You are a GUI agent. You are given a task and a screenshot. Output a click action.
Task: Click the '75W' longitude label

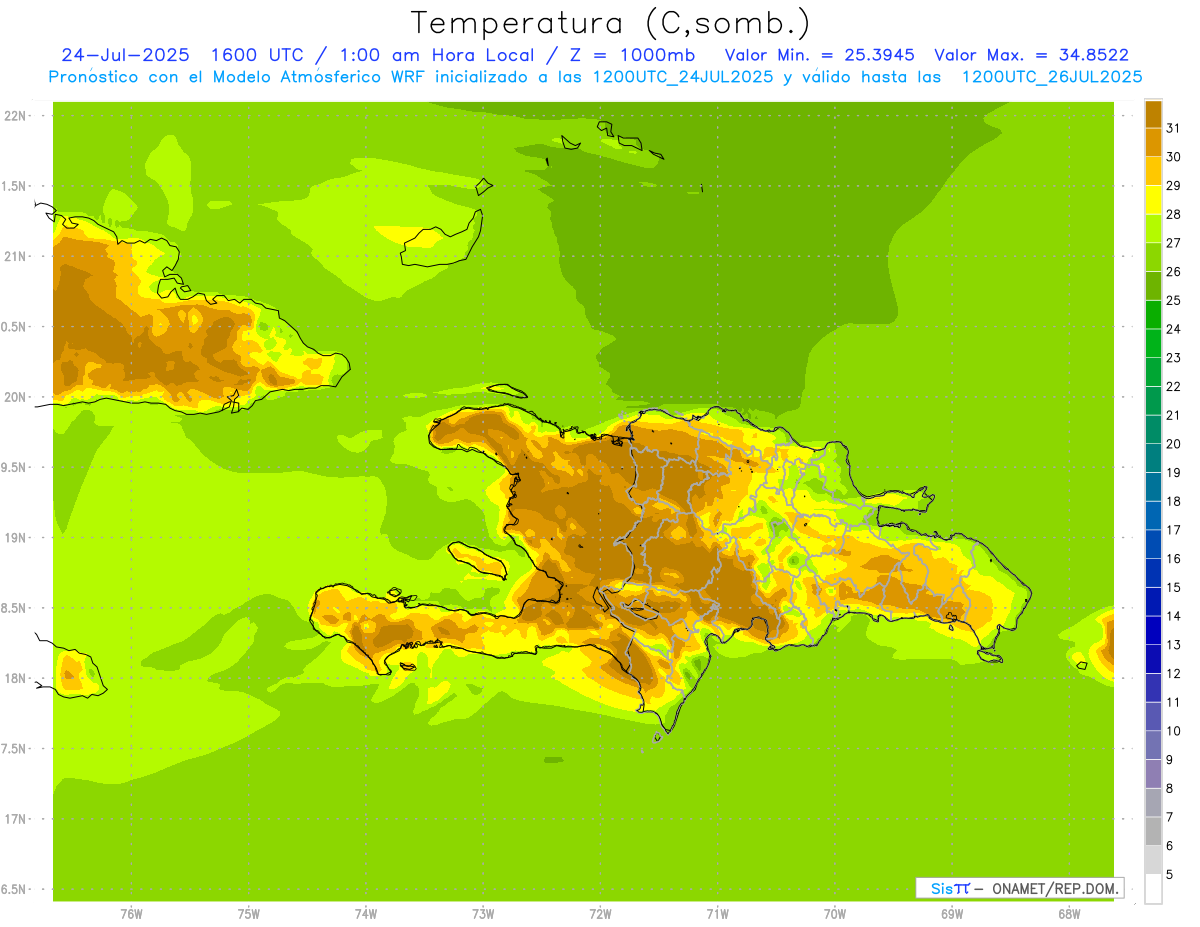coord(248,914)
